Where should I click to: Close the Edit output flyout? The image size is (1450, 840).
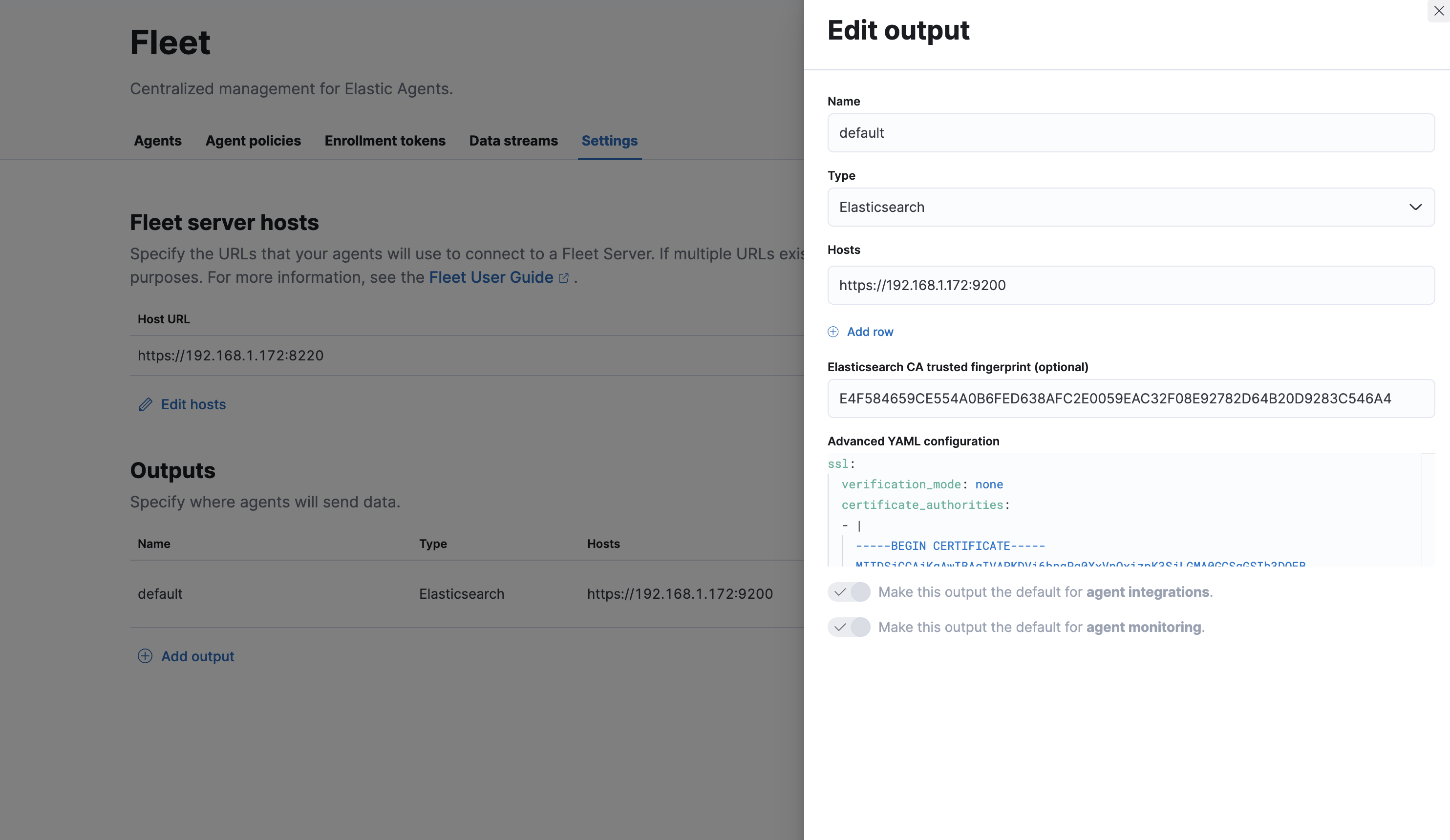[1438, 11]
